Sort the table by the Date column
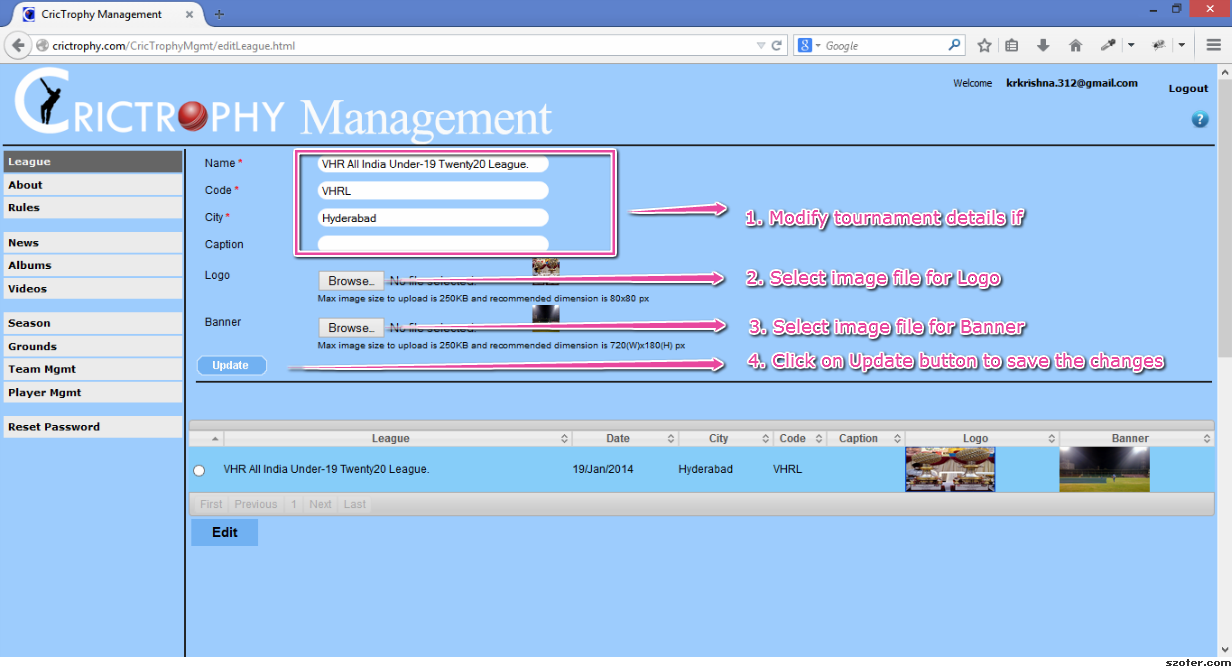The width and height of the screenshot is (1232, 668). click(x=617, y=438)
